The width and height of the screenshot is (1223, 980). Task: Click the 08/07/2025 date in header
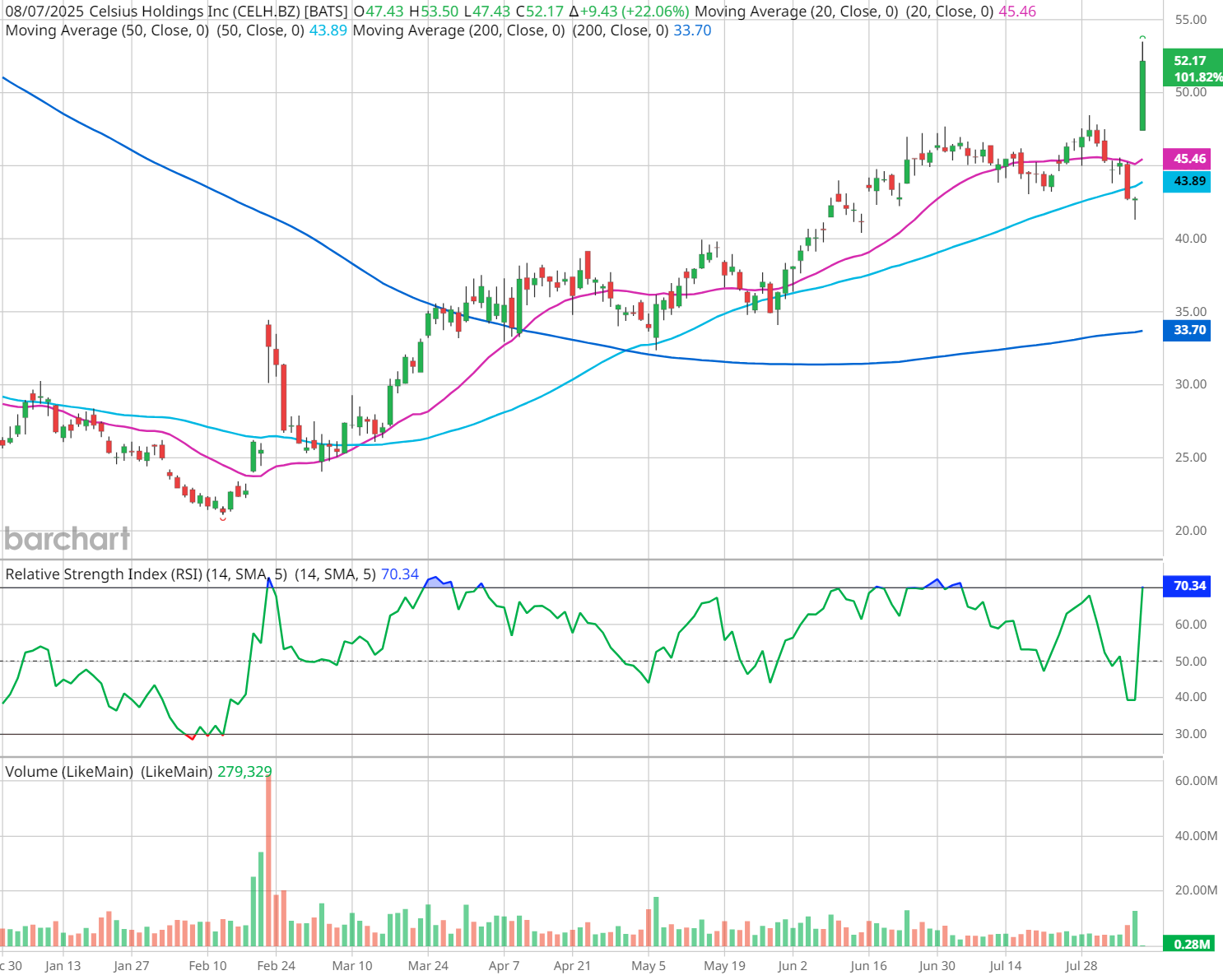[x=44, y=12]
